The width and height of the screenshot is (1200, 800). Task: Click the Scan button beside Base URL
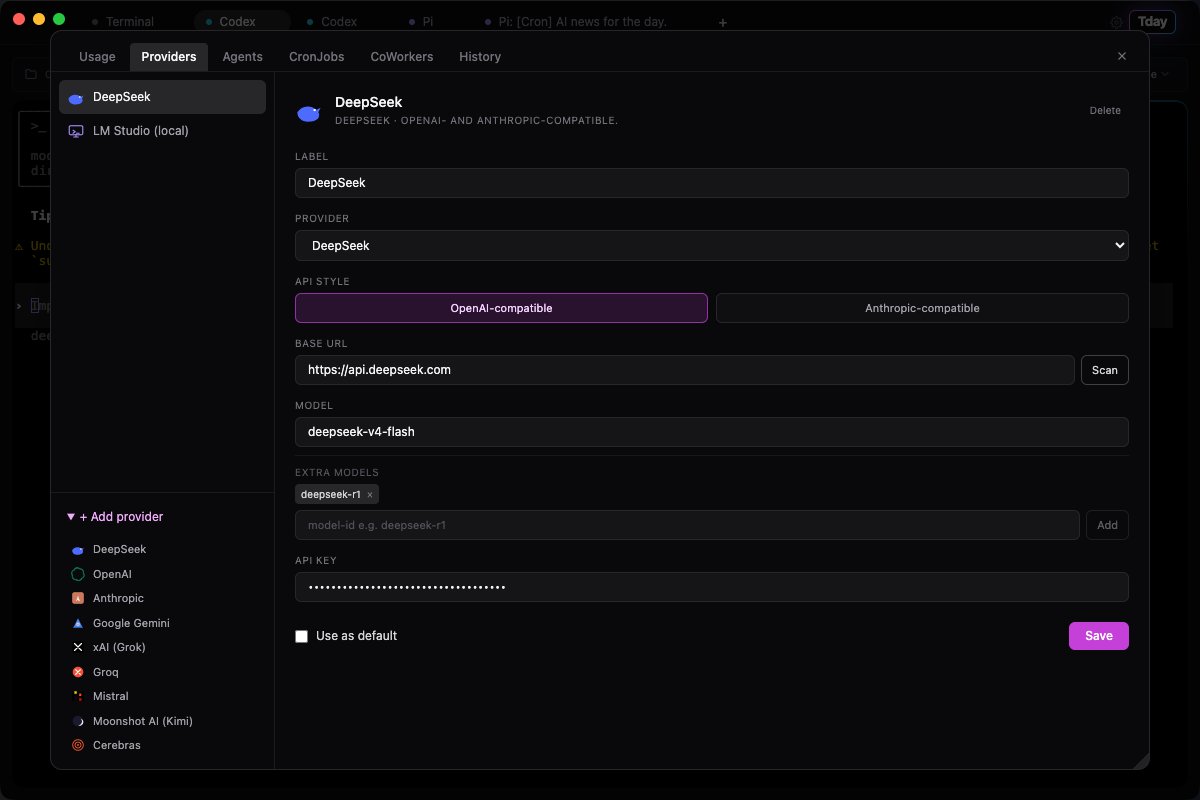(1105, 370)
